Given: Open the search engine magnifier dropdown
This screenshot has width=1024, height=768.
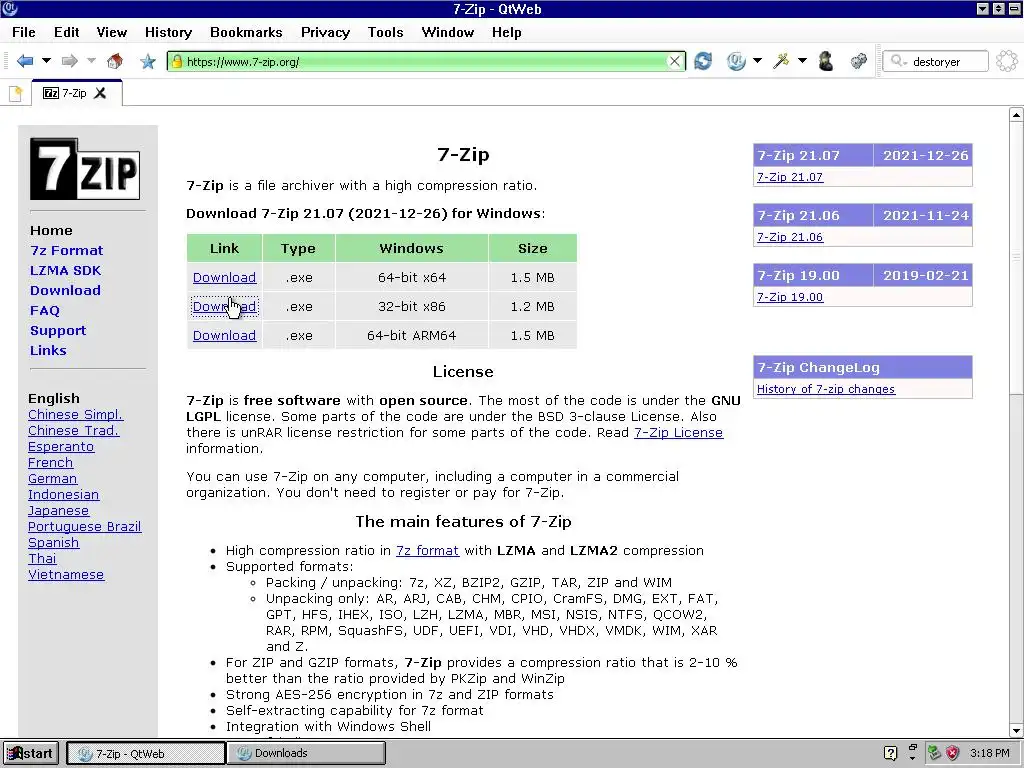Looking at the screenshot, I should [899, 61].
